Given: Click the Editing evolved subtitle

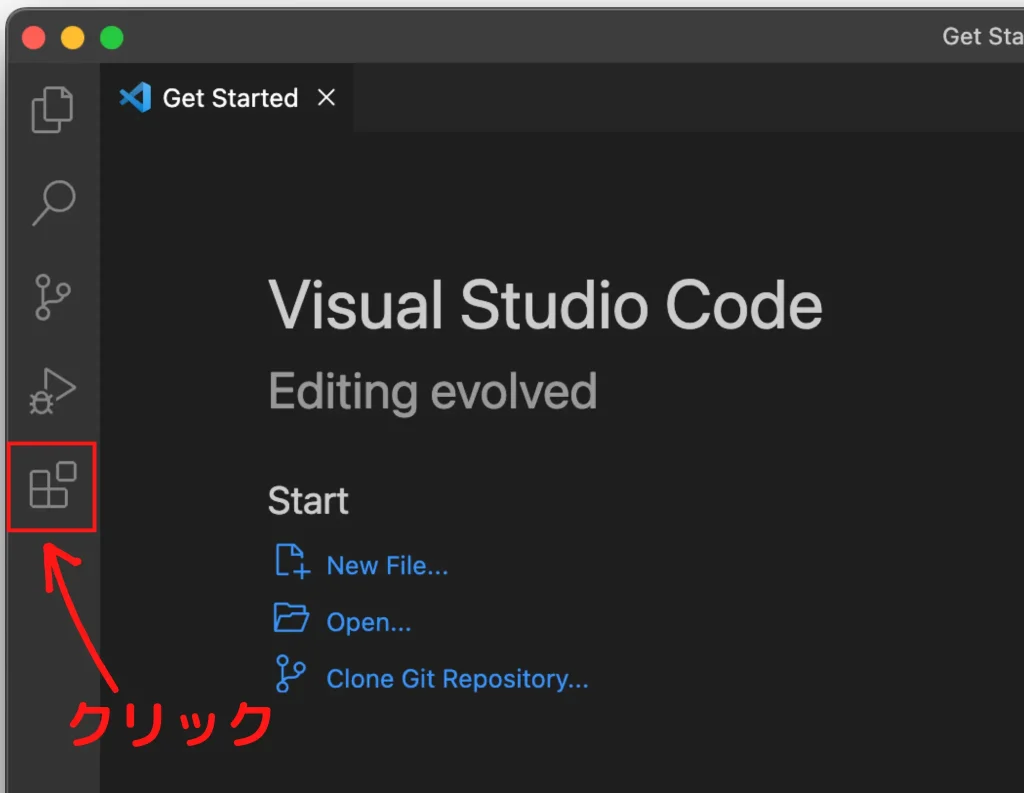Looking at the screenshot, I should pos(432,391).
